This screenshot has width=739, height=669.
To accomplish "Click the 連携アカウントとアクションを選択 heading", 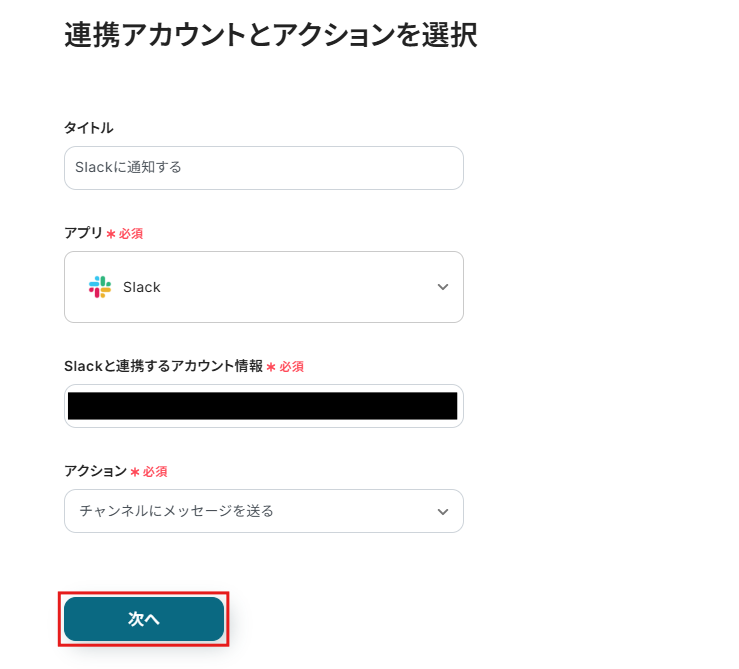I will coord(270,35).
